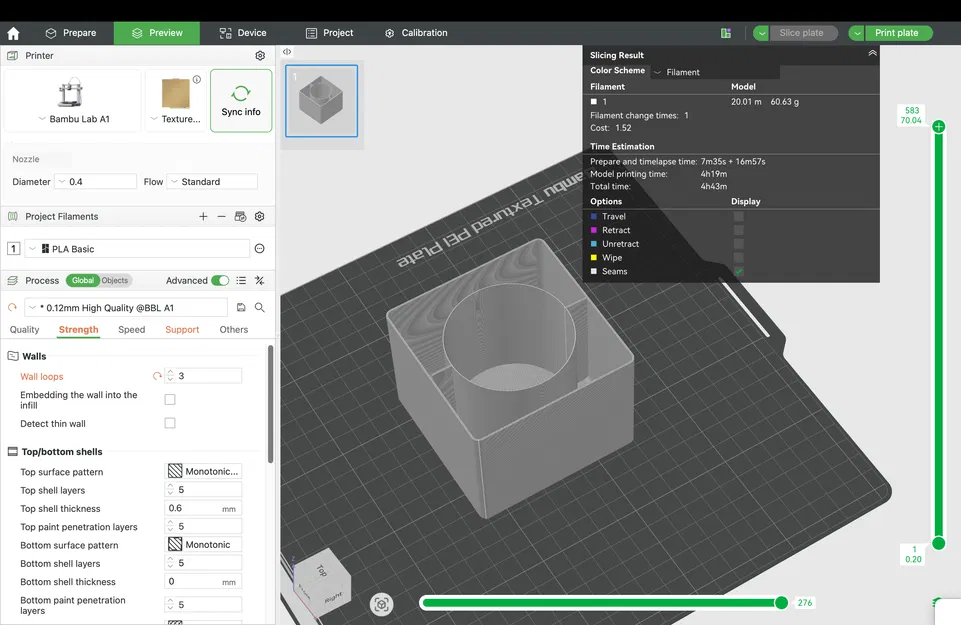Uncheck Seams display option

coord(739,272)
